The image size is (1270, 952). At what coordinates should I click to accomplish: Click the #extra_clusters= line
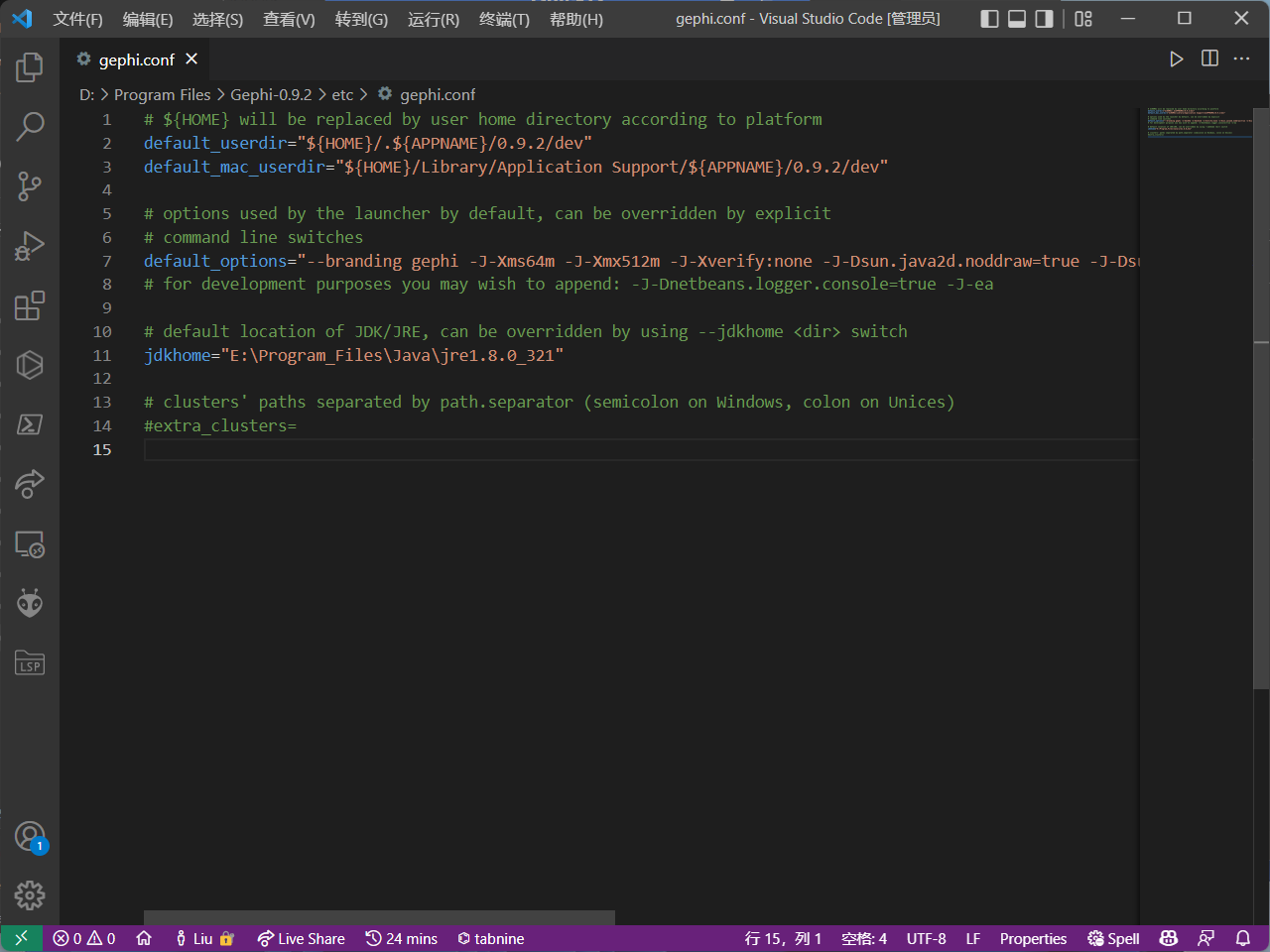point(220,425)
